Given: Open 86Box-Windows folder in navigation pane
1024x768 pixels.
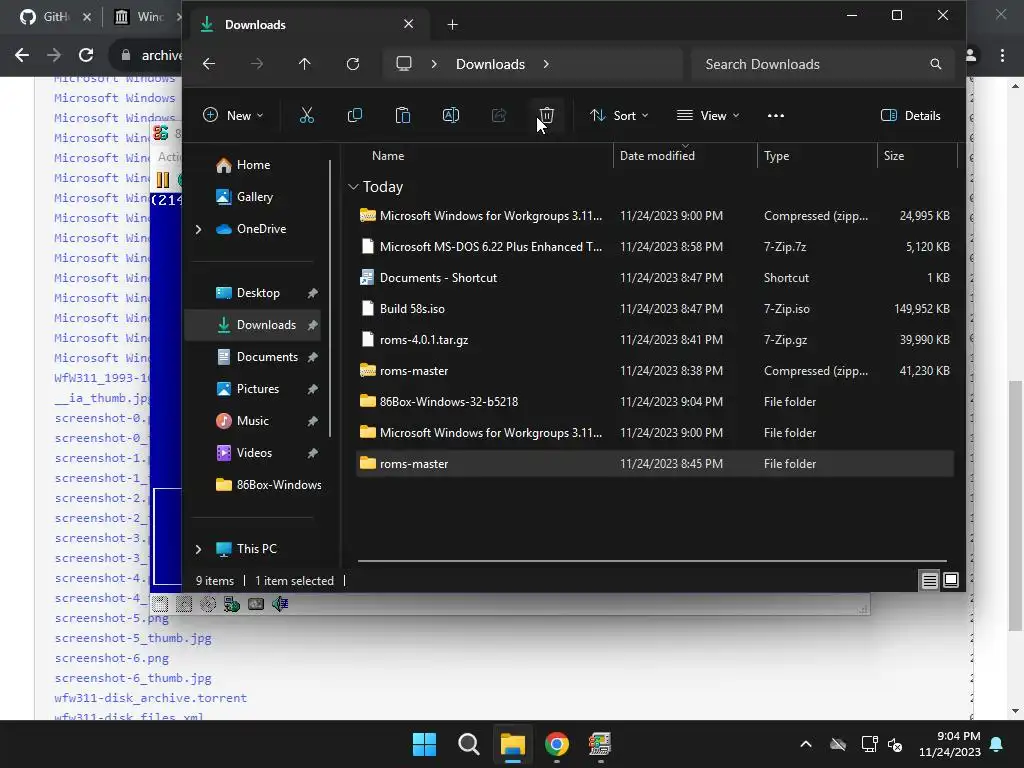Looking at the screenshot, I should pyautogui.click(x=268, y=485).
